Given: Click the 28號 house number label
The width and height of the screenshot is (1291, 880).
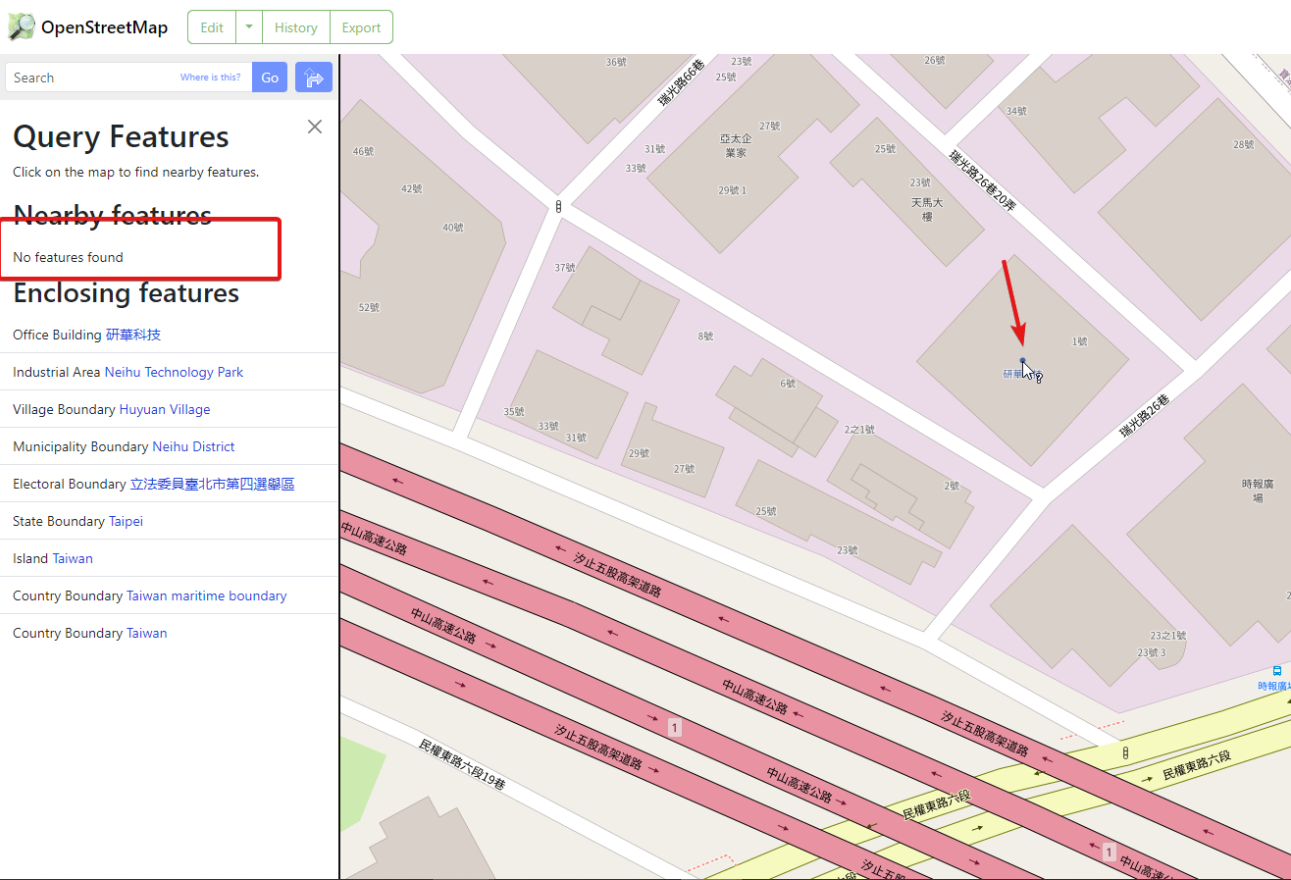Looking at the screenshot, I should (1243, 145).
